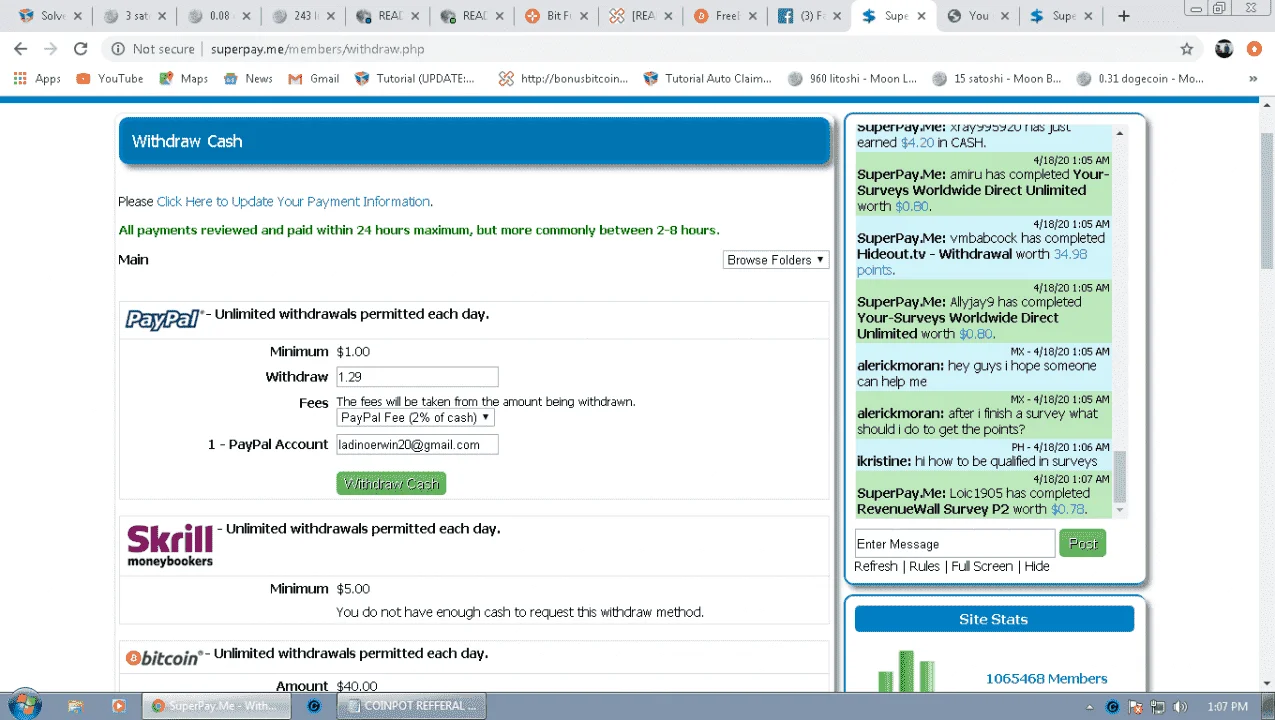
Task: Click the browser forward arrow
Action: click(x=50, y=49)
